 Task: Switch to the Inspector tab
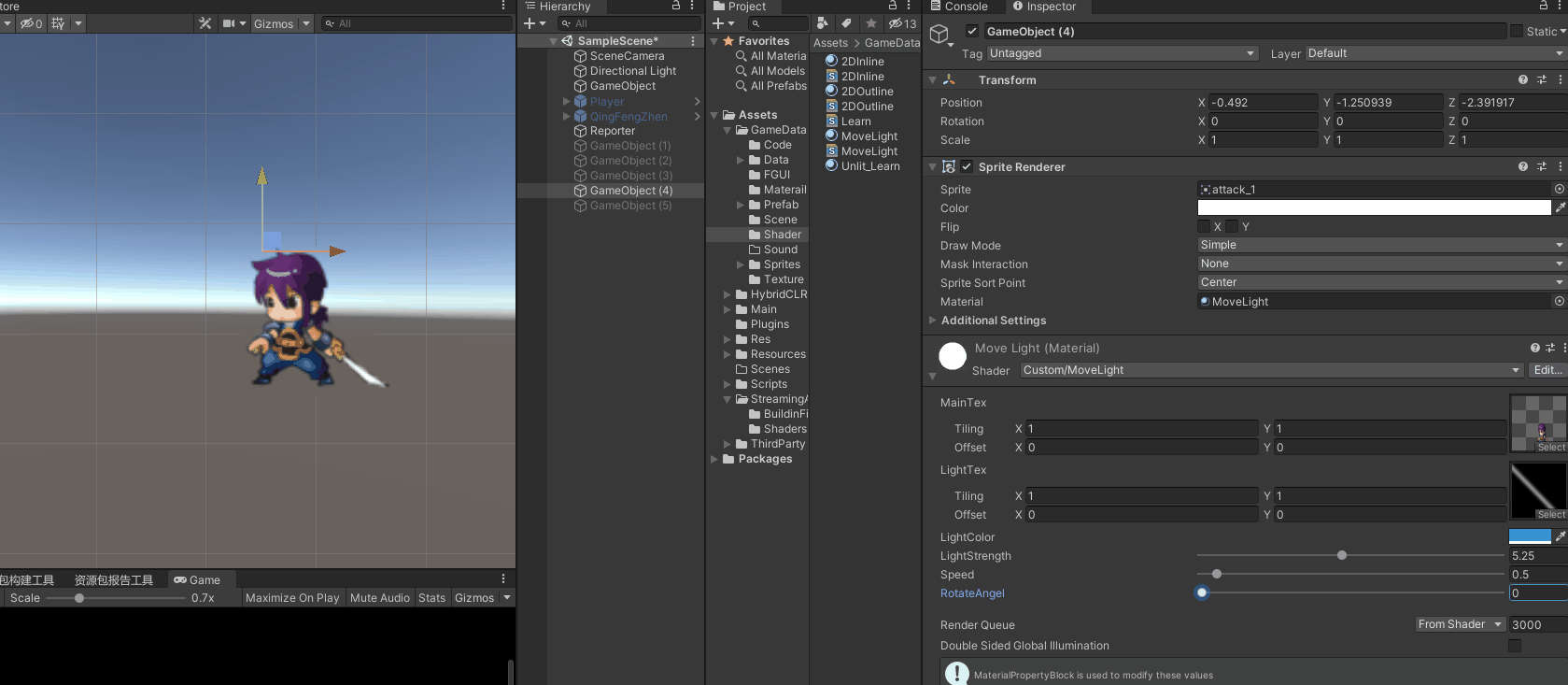[x=1043, y=7]
